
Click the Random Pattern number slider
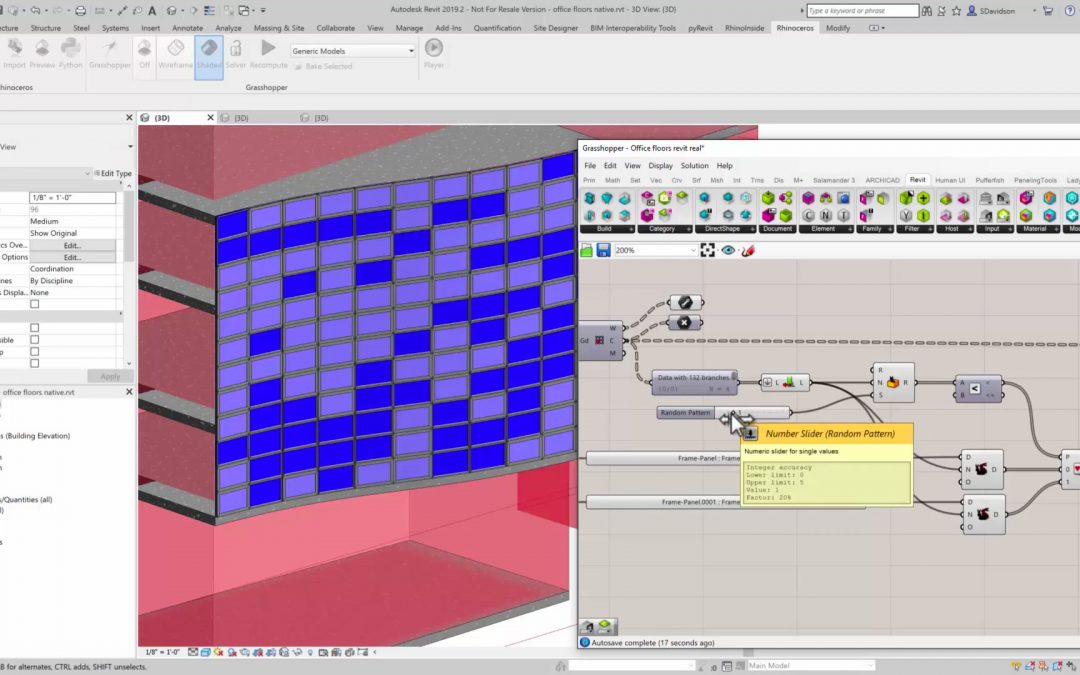point(723,413)
